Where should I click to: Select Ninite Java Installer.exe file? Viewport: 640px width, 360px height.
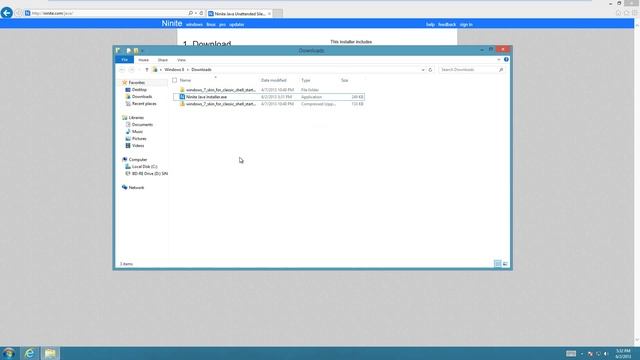[269, 97]
